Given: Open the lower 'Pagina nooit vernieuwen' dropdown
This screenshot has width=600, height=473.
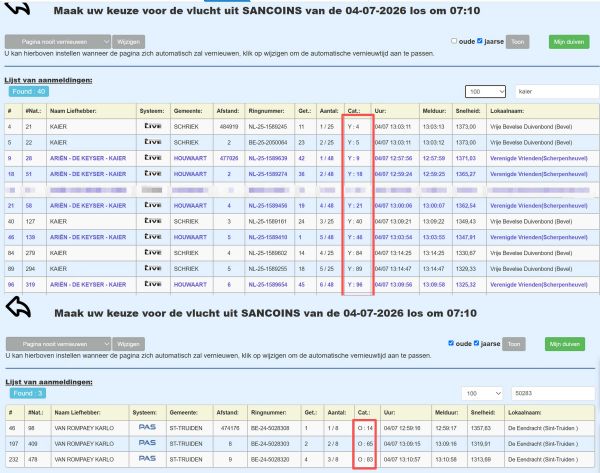Looking at the screenshot, I should [x=59, y=344].
